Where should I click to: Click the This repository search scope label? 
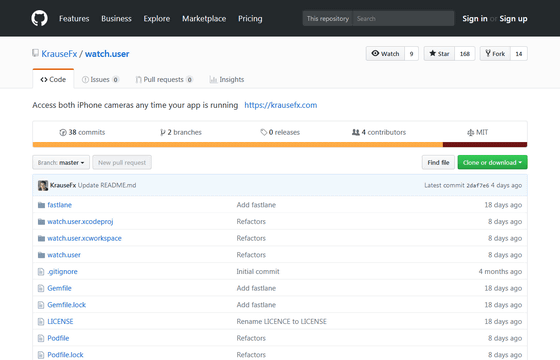[x=328, y=19]
